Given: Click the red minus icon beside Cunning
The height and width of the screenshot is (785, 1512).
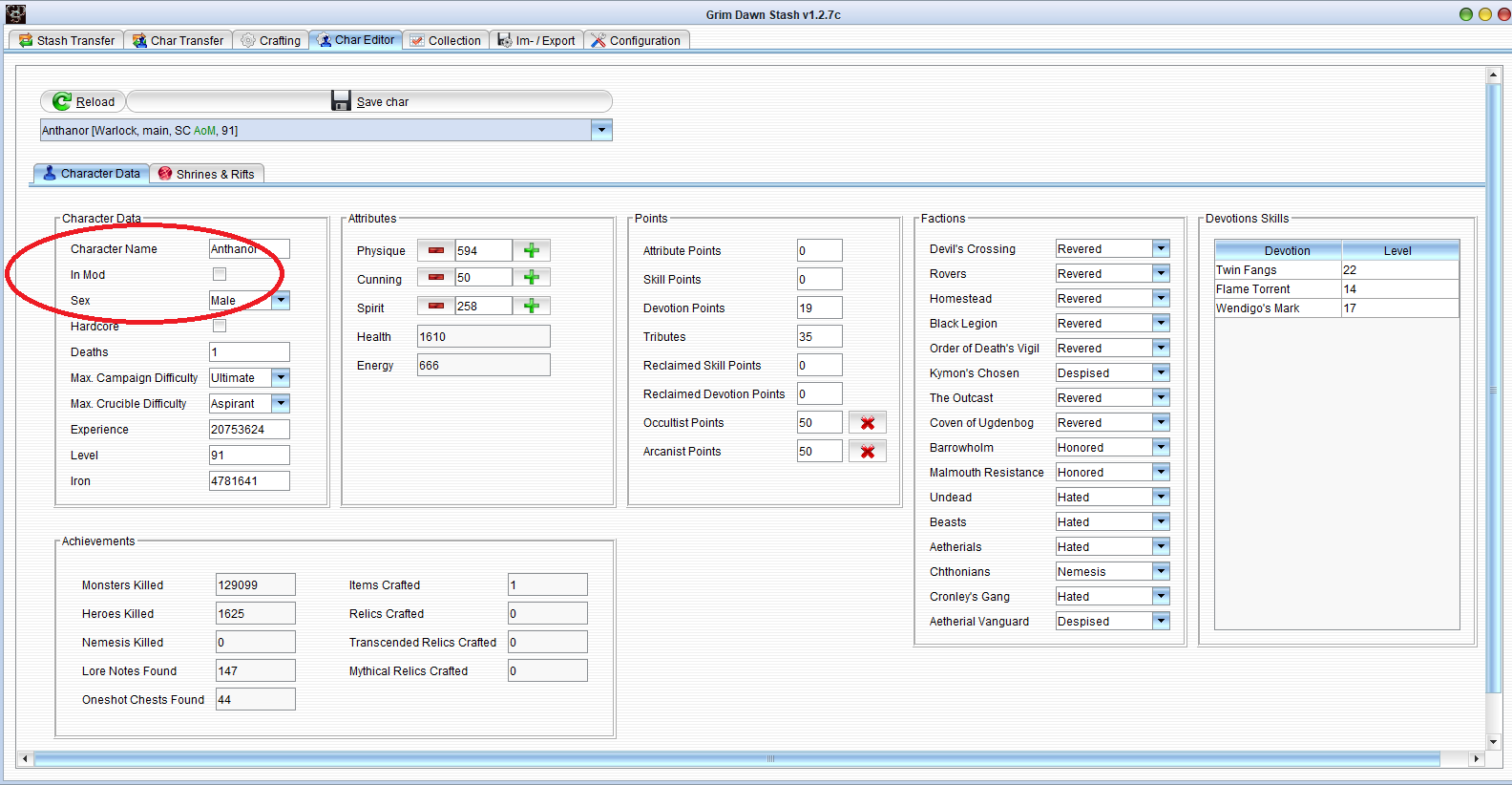Looking at the screenshot, I should click(x=436, y=278).
